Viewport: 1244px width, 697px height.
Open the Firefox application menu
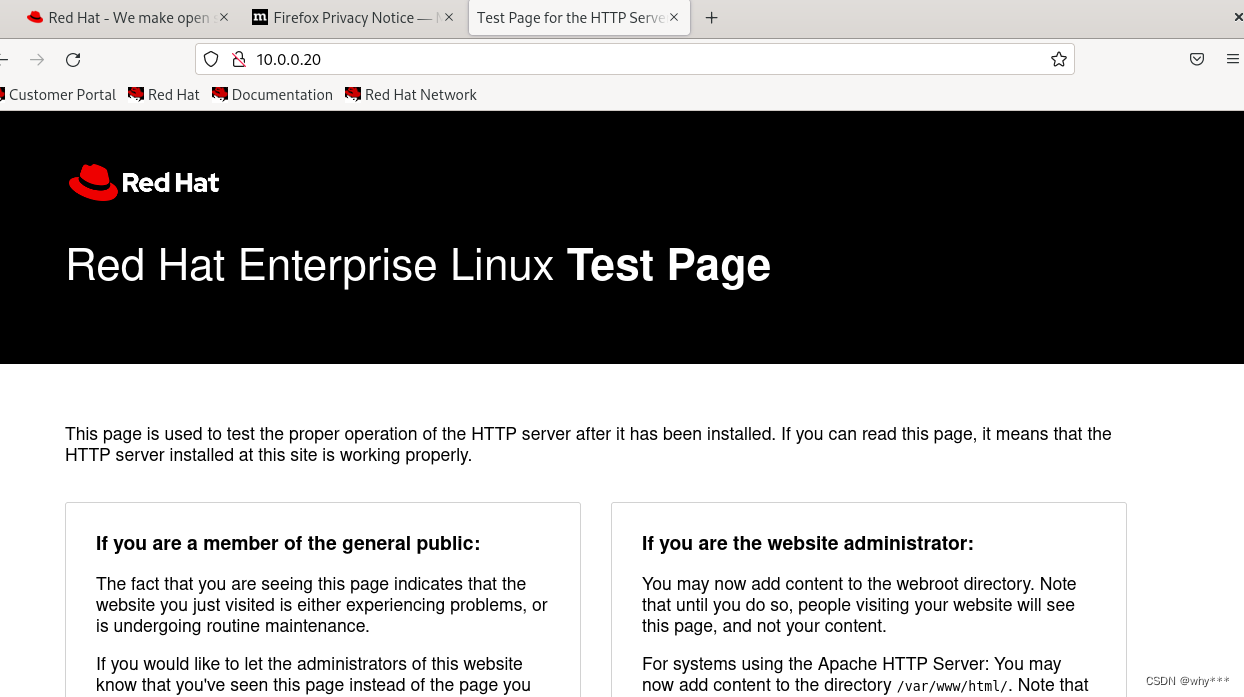[x=1233, y=59]
